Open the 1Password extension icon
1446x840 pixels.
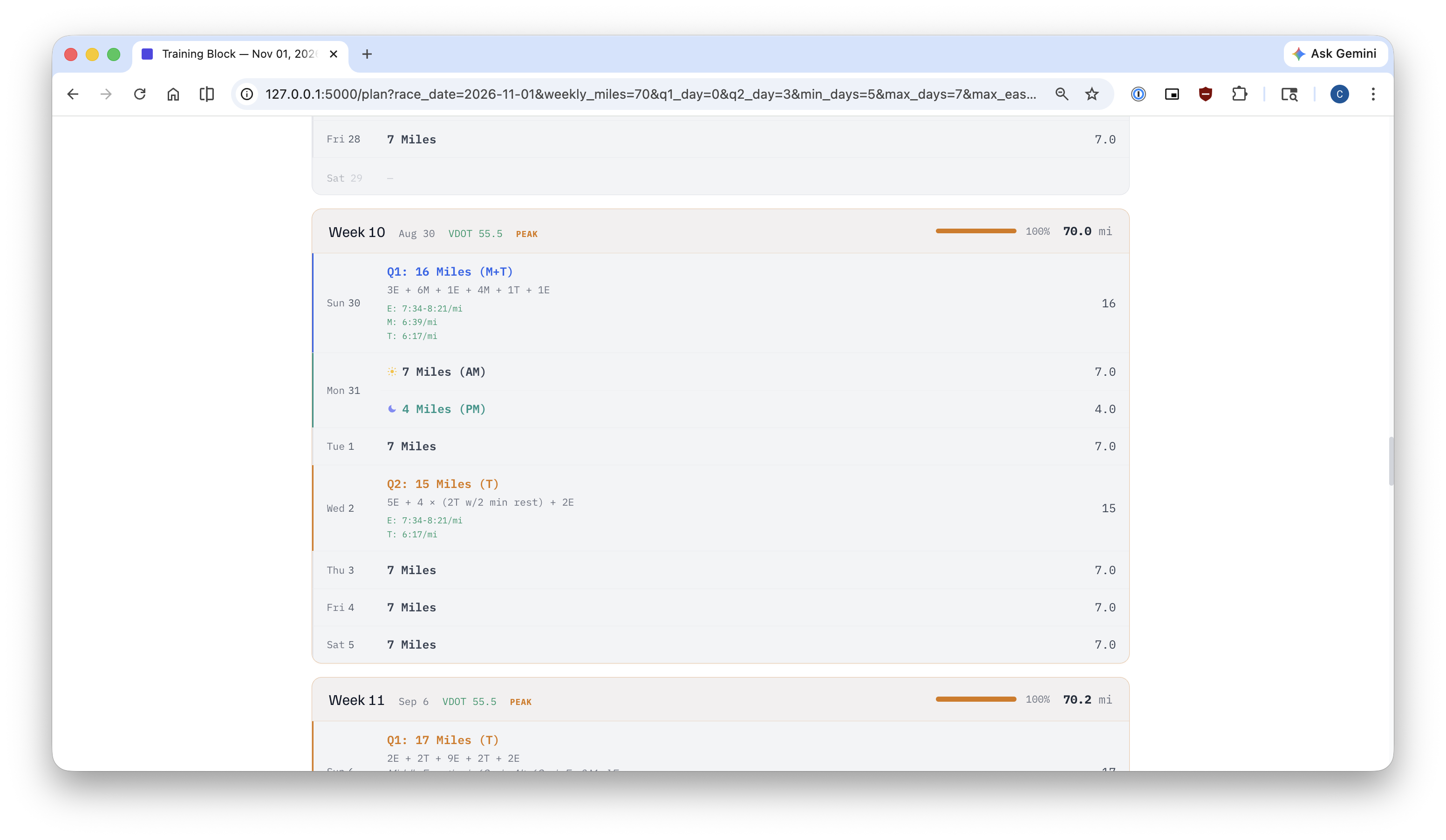coord(1139,94)
